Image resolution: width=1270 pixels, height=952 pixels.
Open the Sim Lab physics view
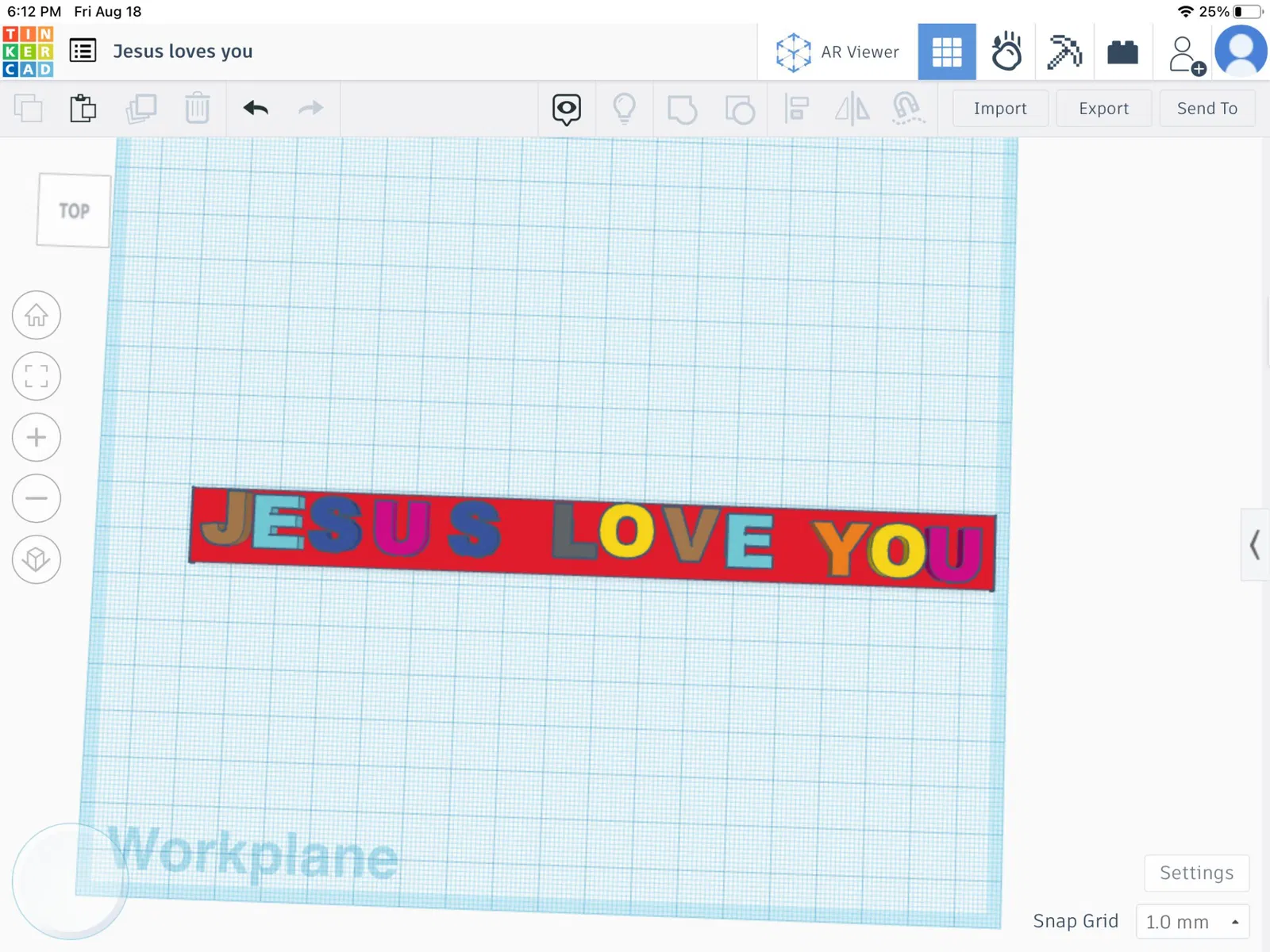pyautogui.click(x=1006, y=52)
